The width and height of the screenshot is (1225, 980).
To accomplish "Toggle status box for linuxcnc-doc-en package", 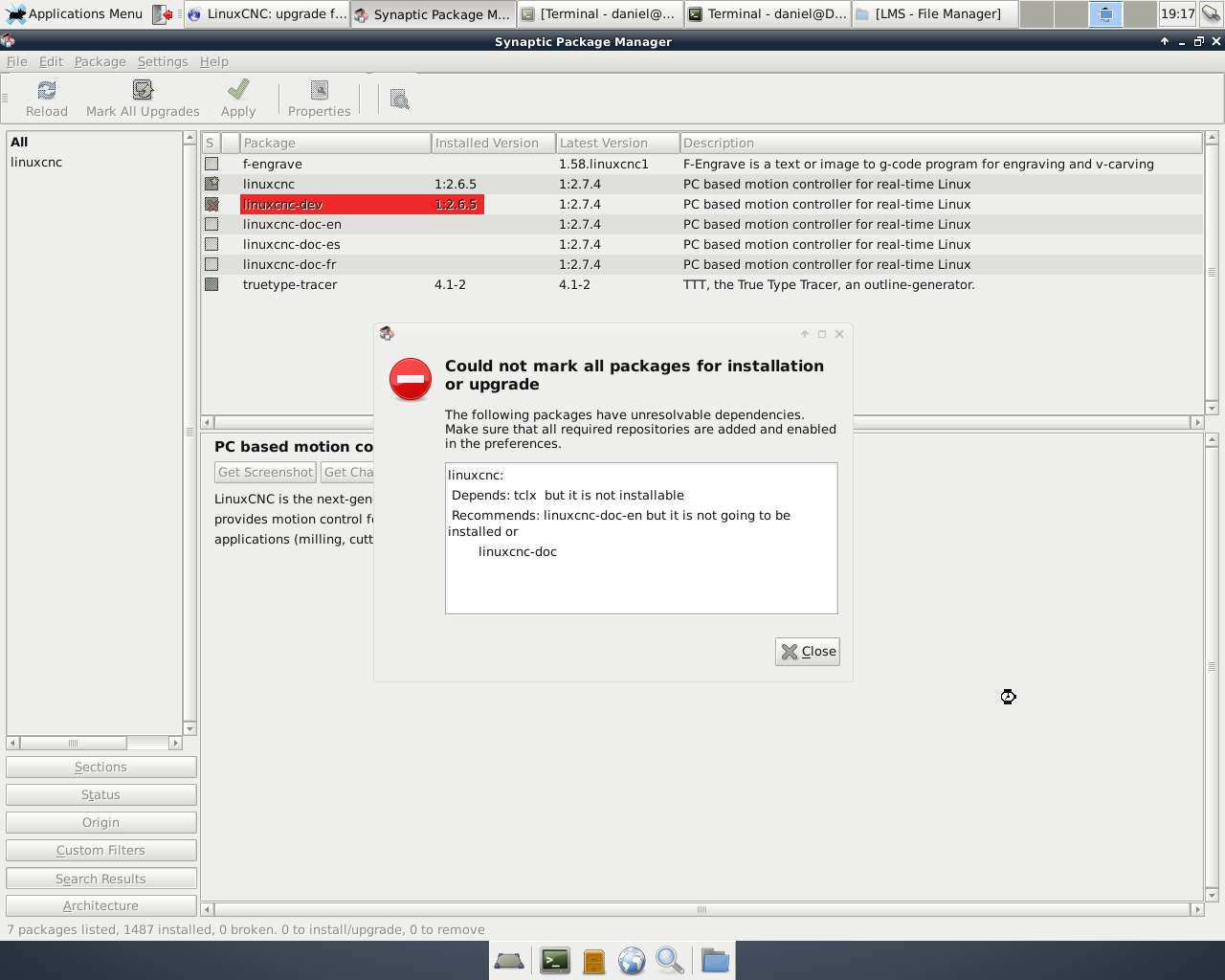I will (x=212, y=224).
